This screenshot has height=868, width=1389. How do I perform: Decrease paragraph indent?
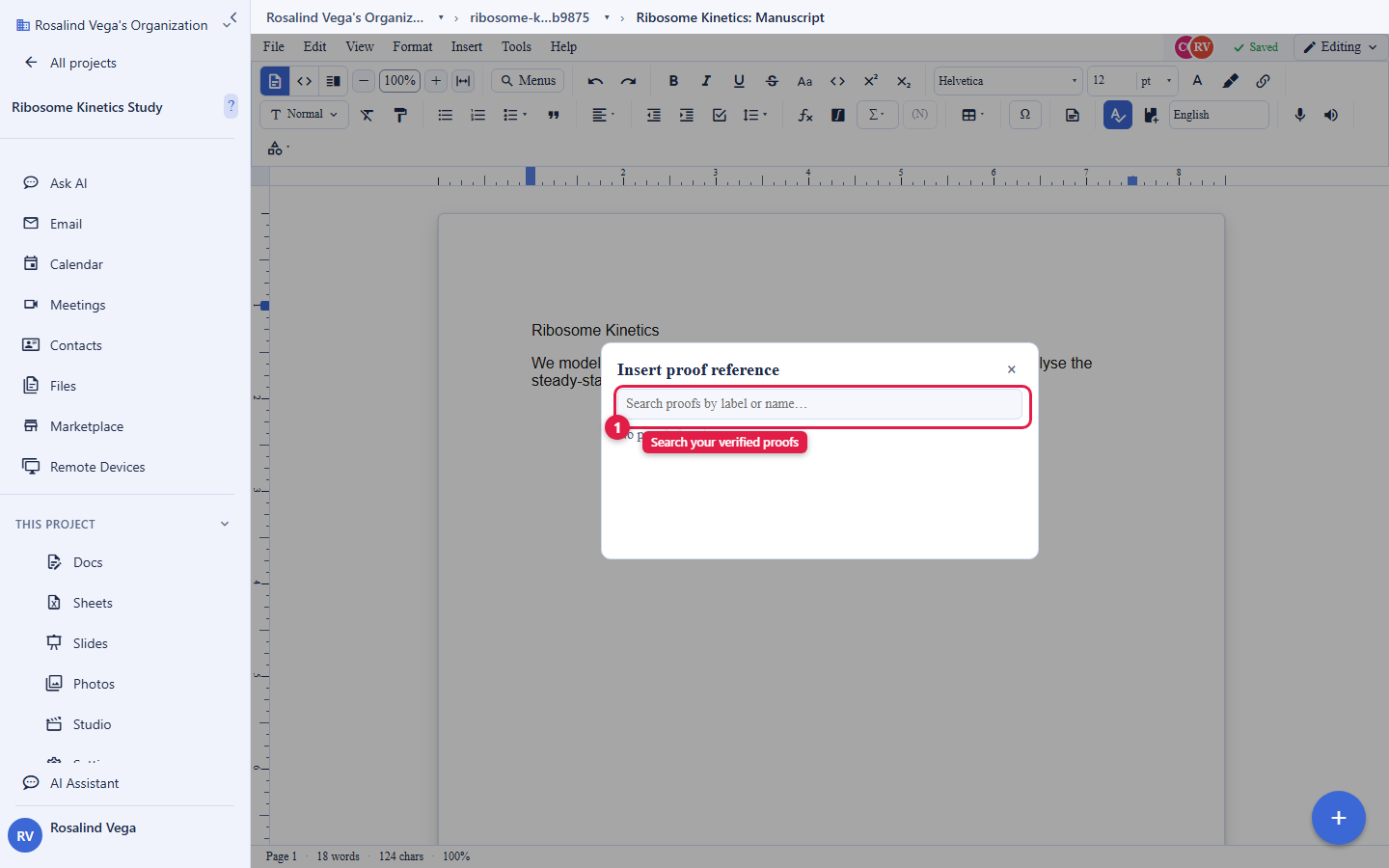pyautogui.click(x=653, y=115)
